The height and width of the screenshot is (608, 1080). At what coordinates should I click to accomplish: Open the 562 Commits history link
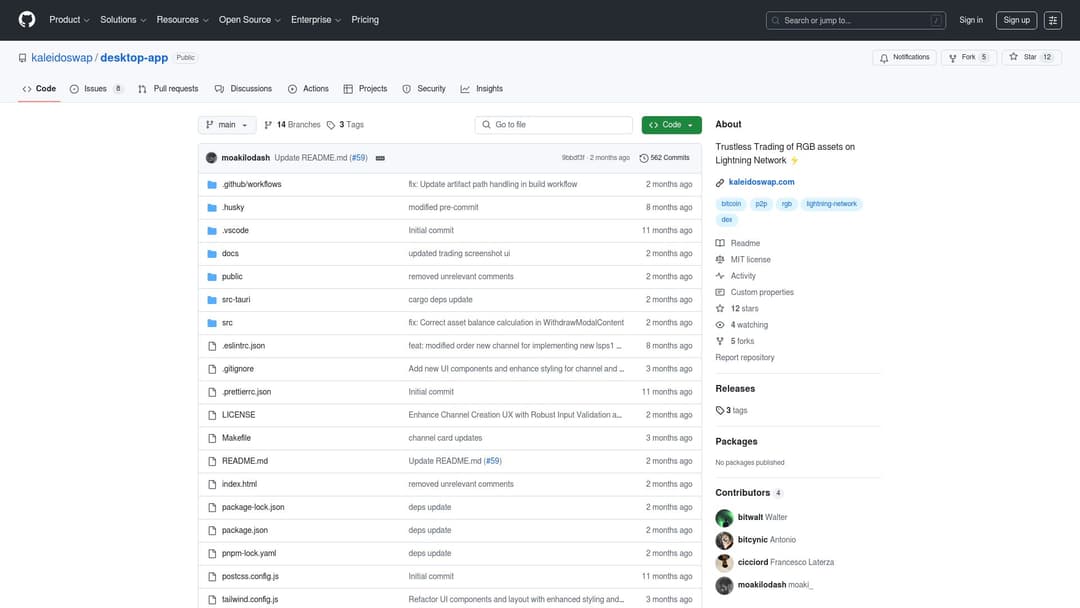(665, 158)
